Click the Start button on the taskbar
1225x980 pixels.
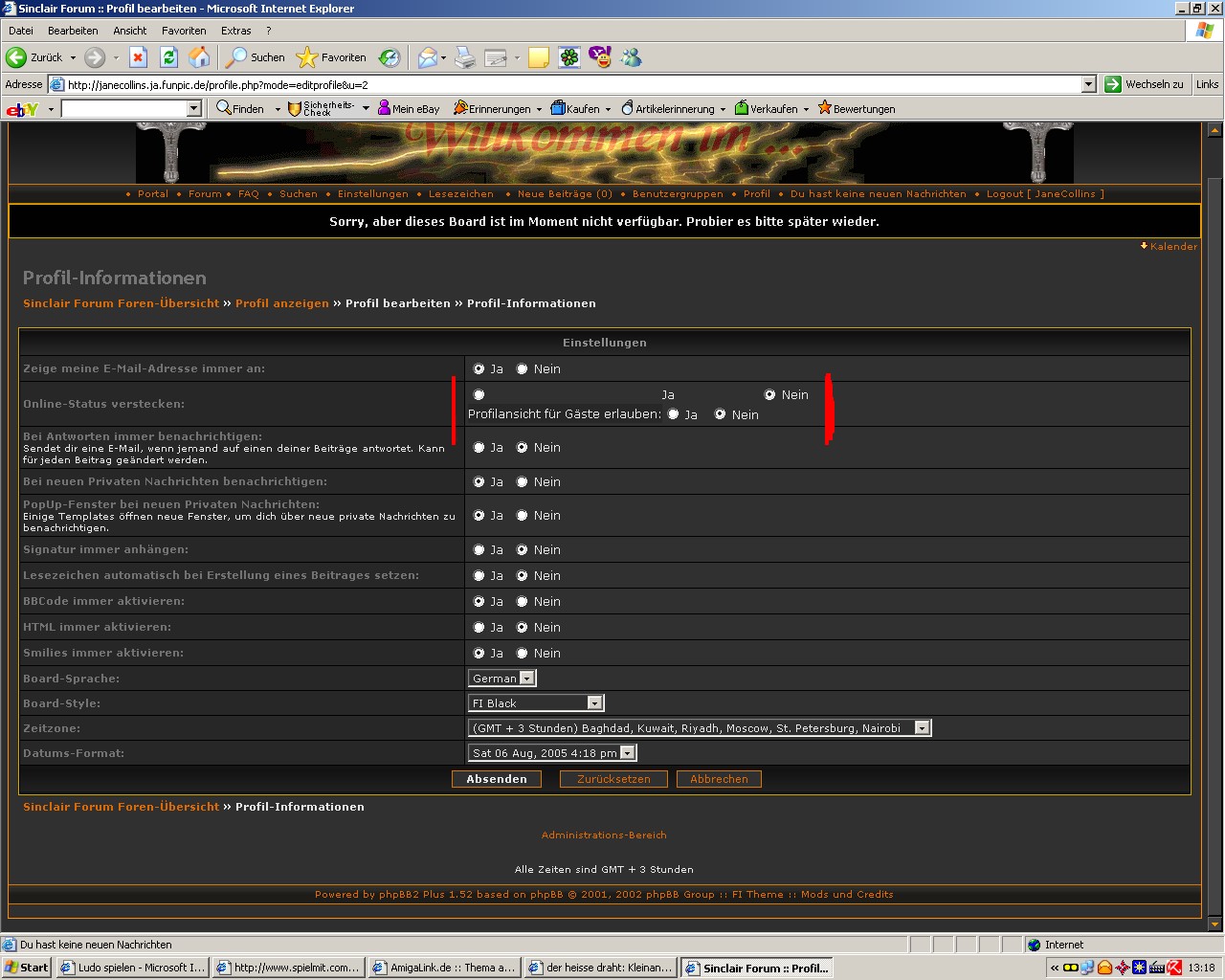tap(27, 968)
